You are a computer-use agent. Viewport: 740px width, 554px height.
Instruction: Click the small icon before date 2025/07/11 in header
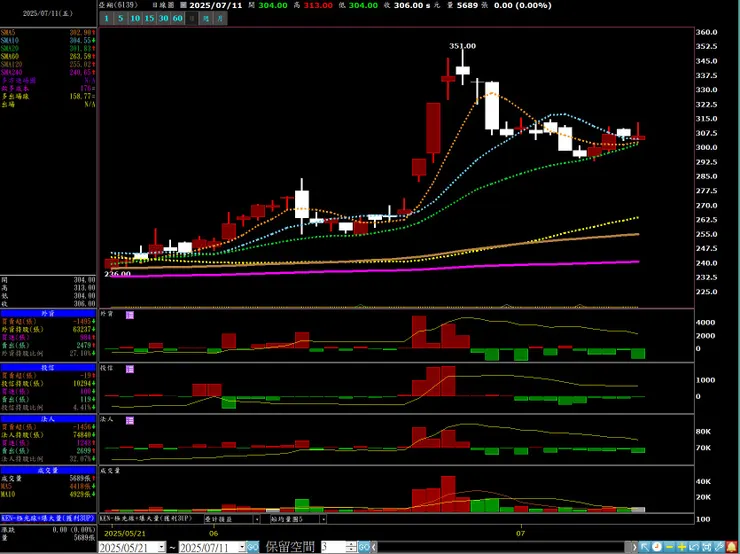tap(183, 6)
